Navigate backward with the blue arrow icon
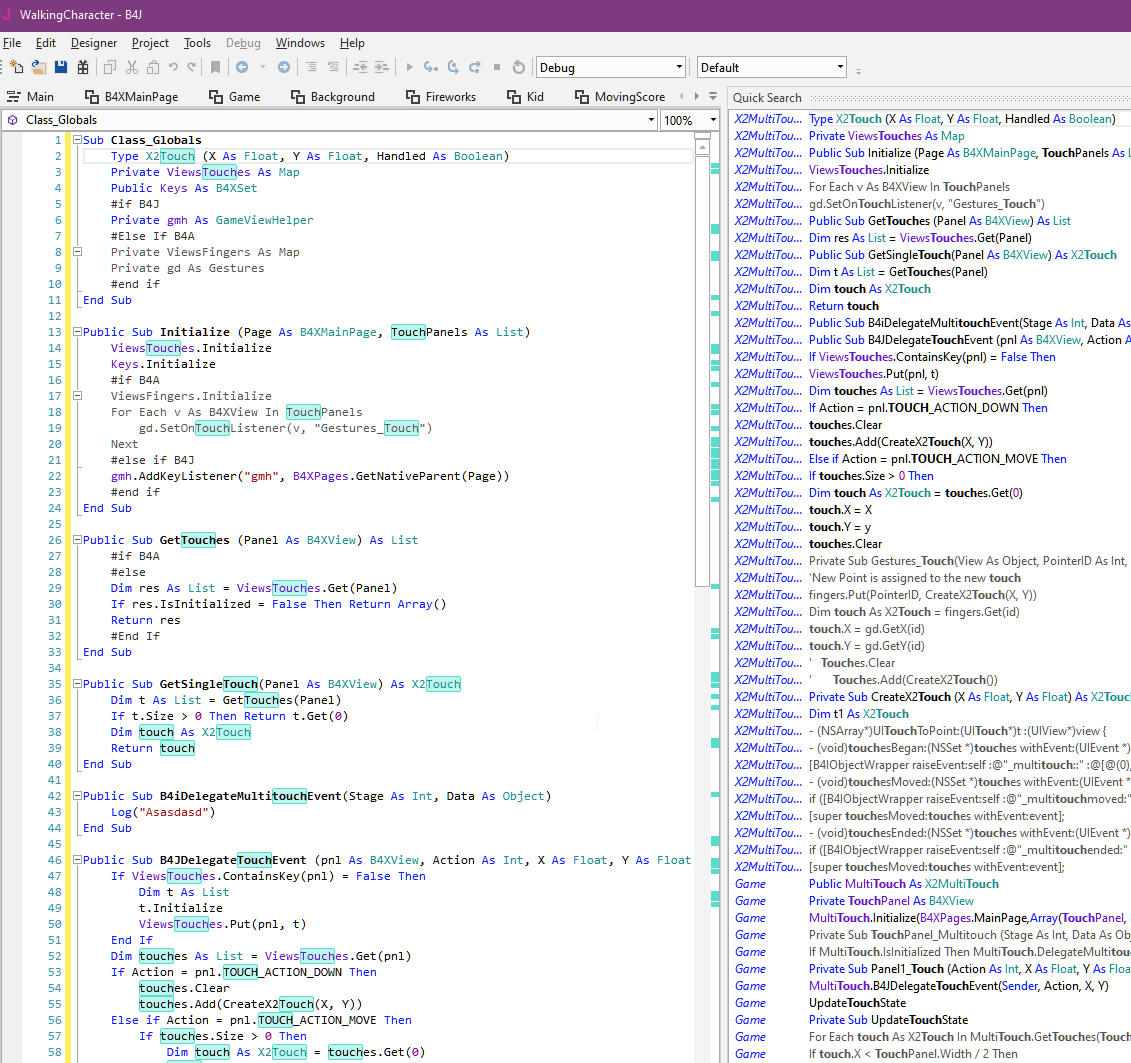This screenshot has width=1131, height=1063. pyautogui.click(x=241, y=67)
